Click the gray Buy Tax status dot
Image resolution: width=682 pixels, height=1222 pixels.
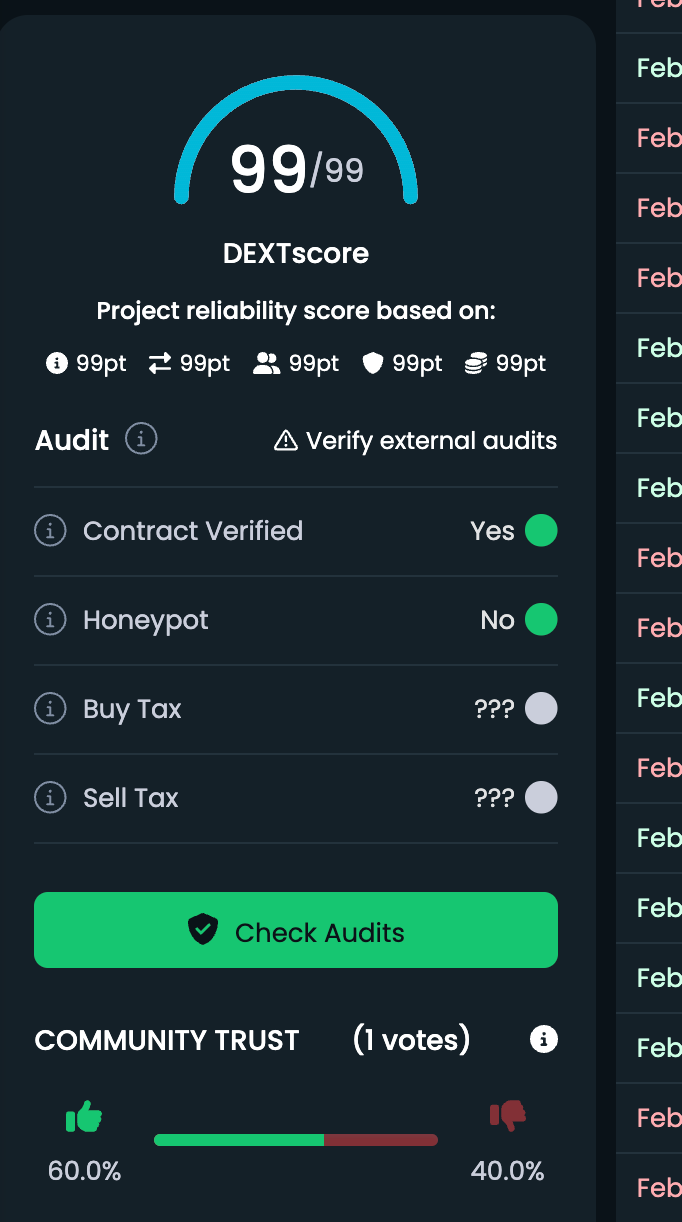pos(541,709)
